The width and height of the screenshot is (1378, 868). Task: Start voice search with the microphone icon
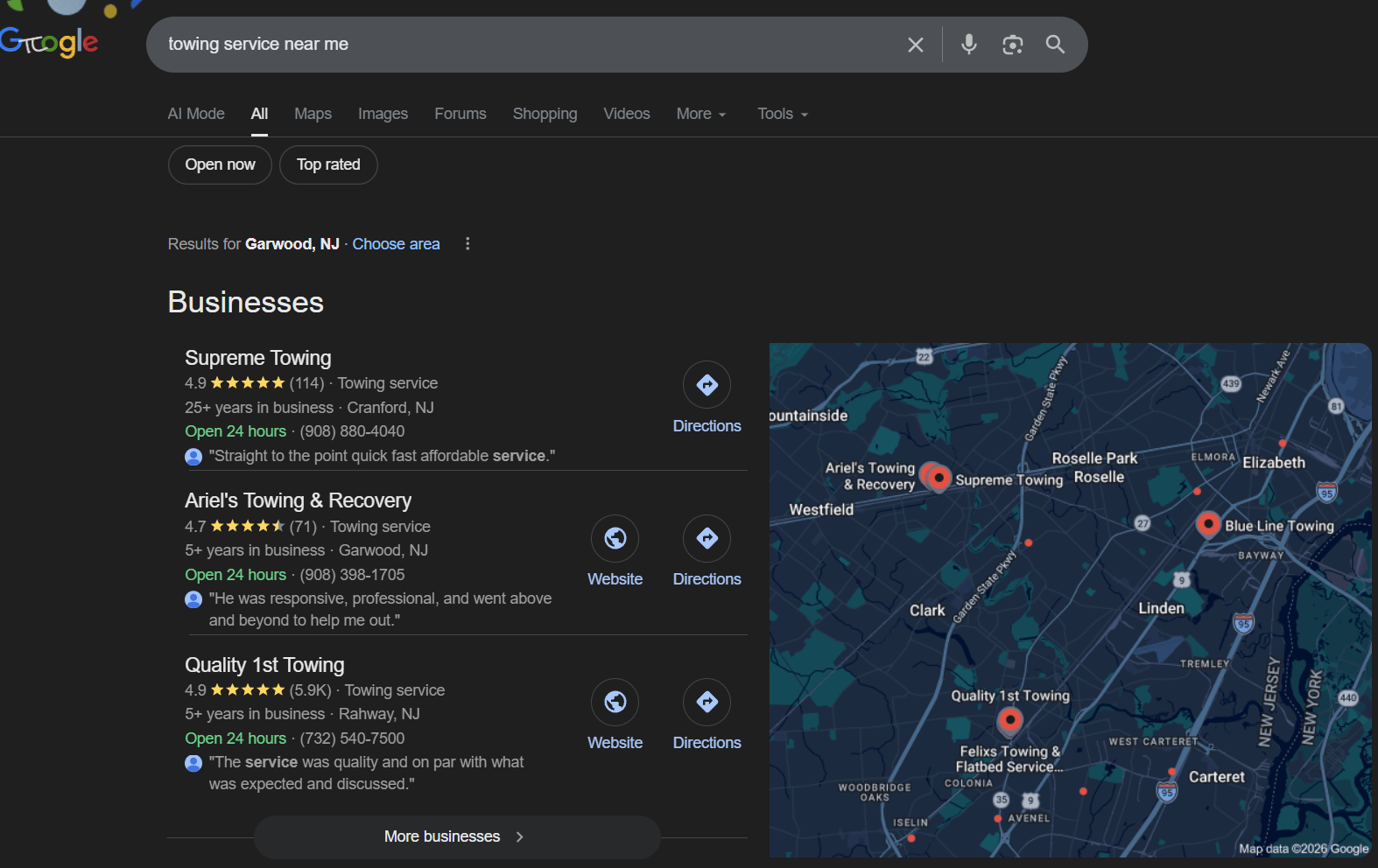click(x=968, y=45)
